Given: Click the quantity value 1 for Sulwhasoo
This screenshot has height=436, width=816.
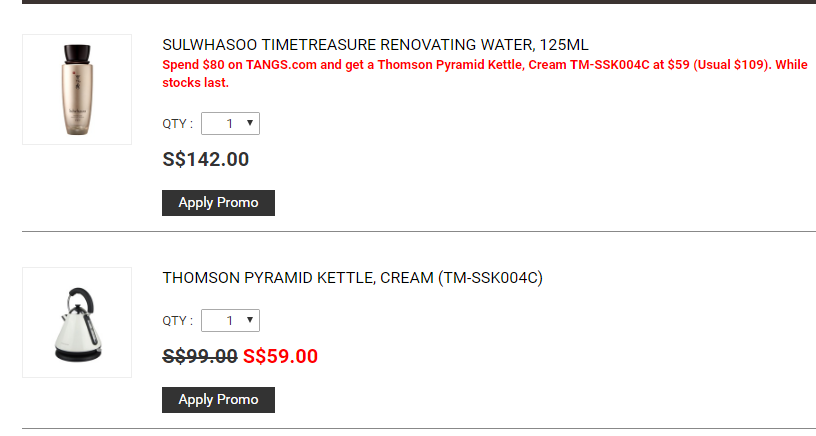Looking at the screenshot, I should pyautogui.click(x=229, y=124).
